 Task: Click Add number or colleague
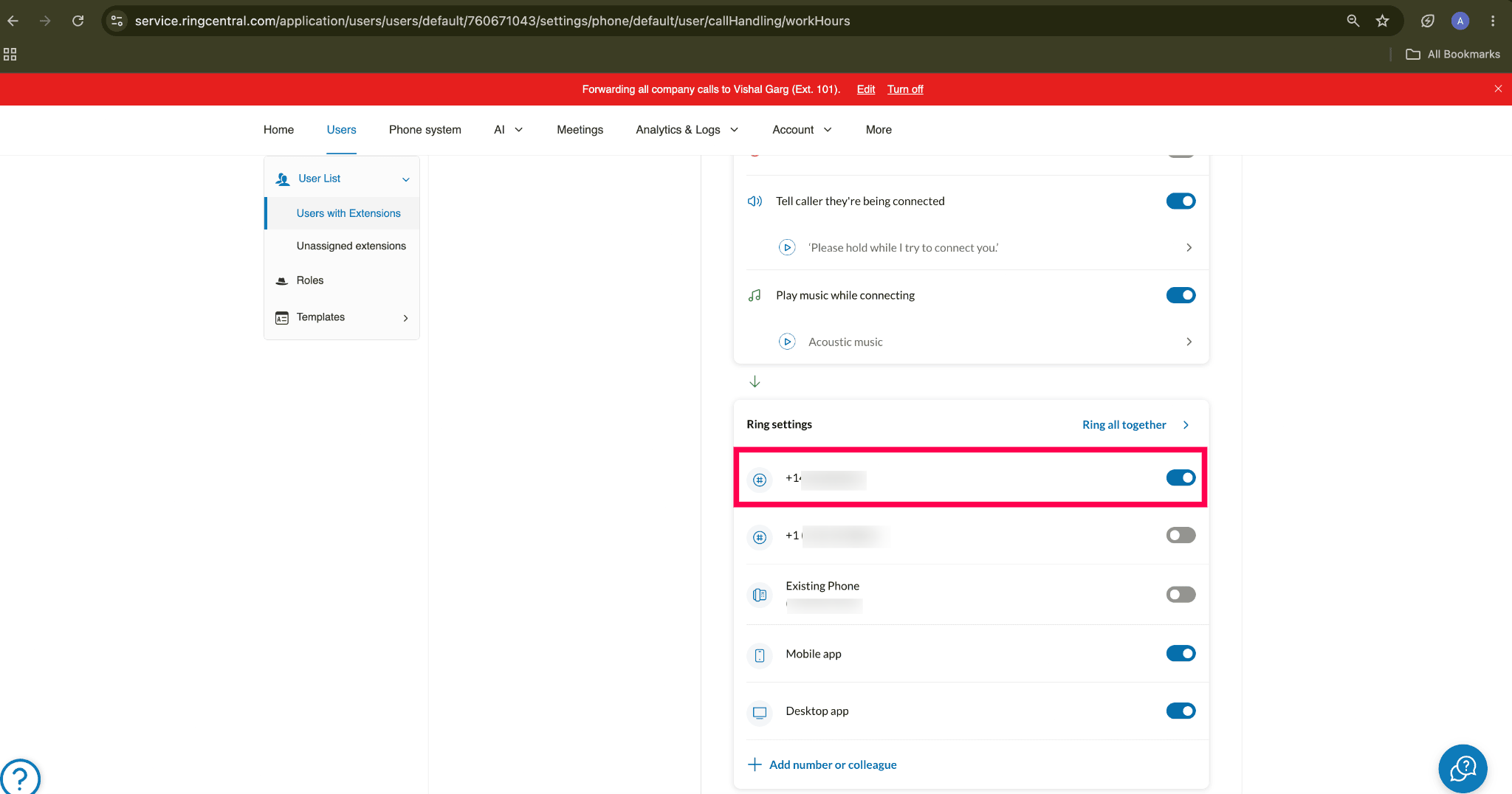pyautogui.click(x=833, y=765)
